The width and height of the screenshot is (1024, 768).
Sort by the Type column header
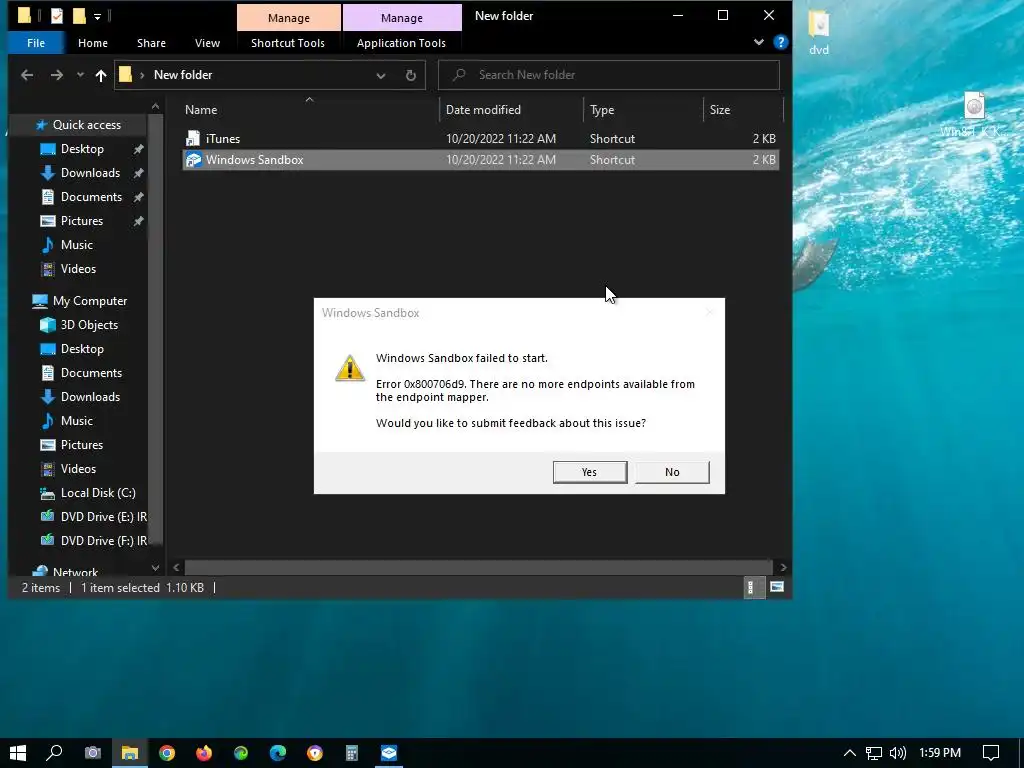pyautogui.click(x=643, y=110)
